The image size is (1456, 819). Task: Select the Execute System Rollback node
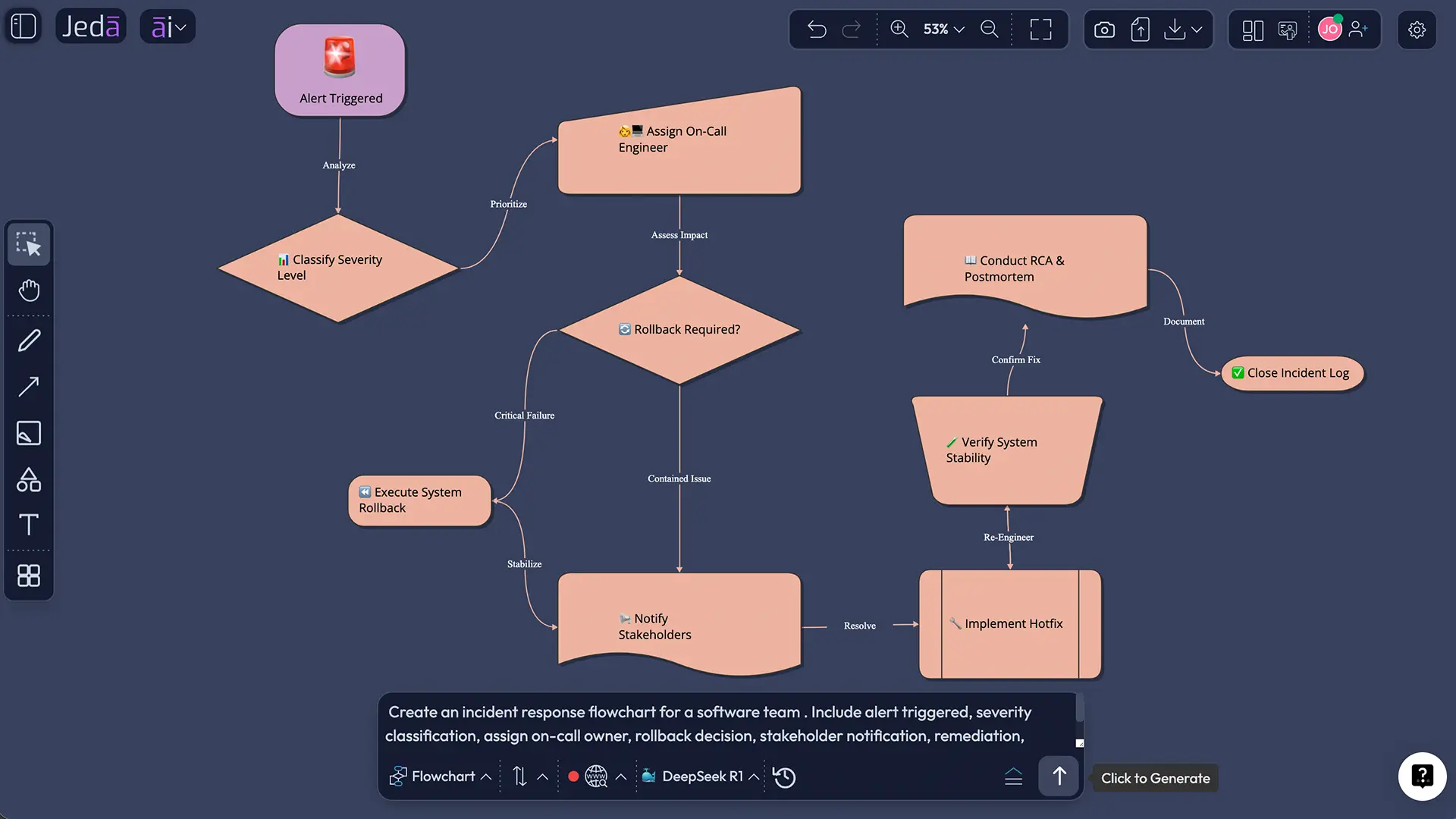419,500
